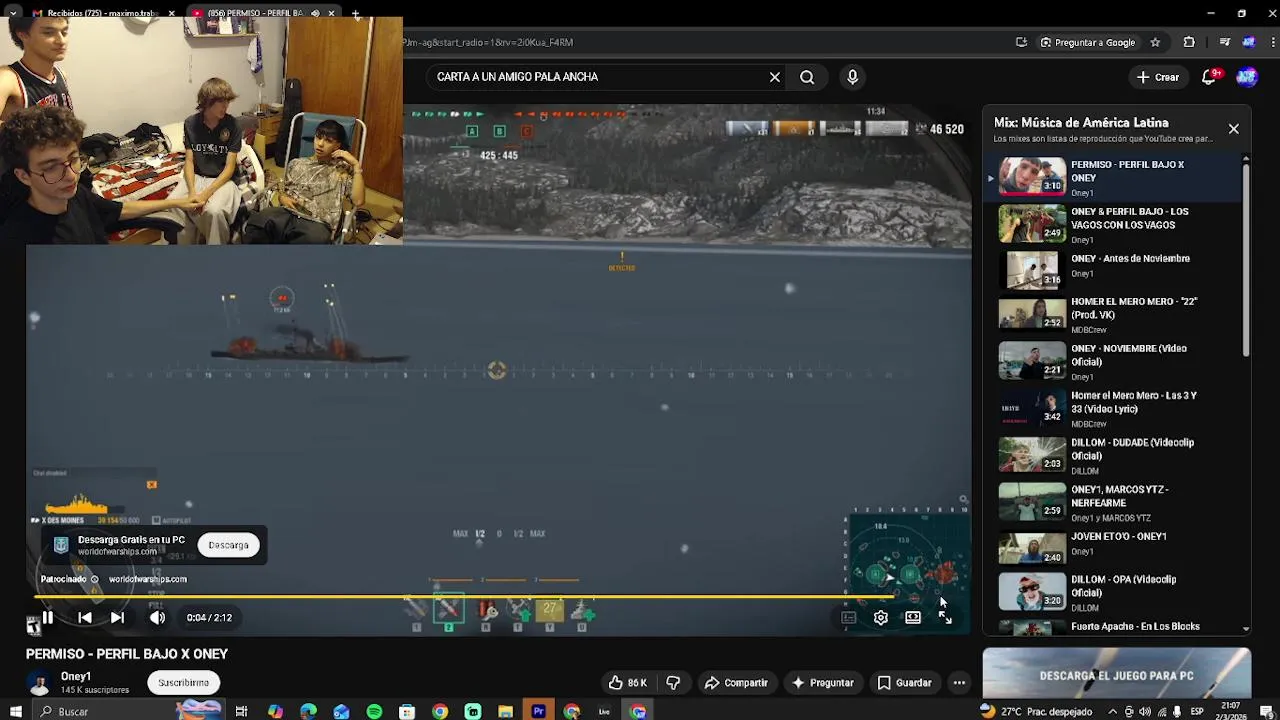Seek along the video progress bar
This screenshot has width=1280, height=720.
tap(465, 597)
